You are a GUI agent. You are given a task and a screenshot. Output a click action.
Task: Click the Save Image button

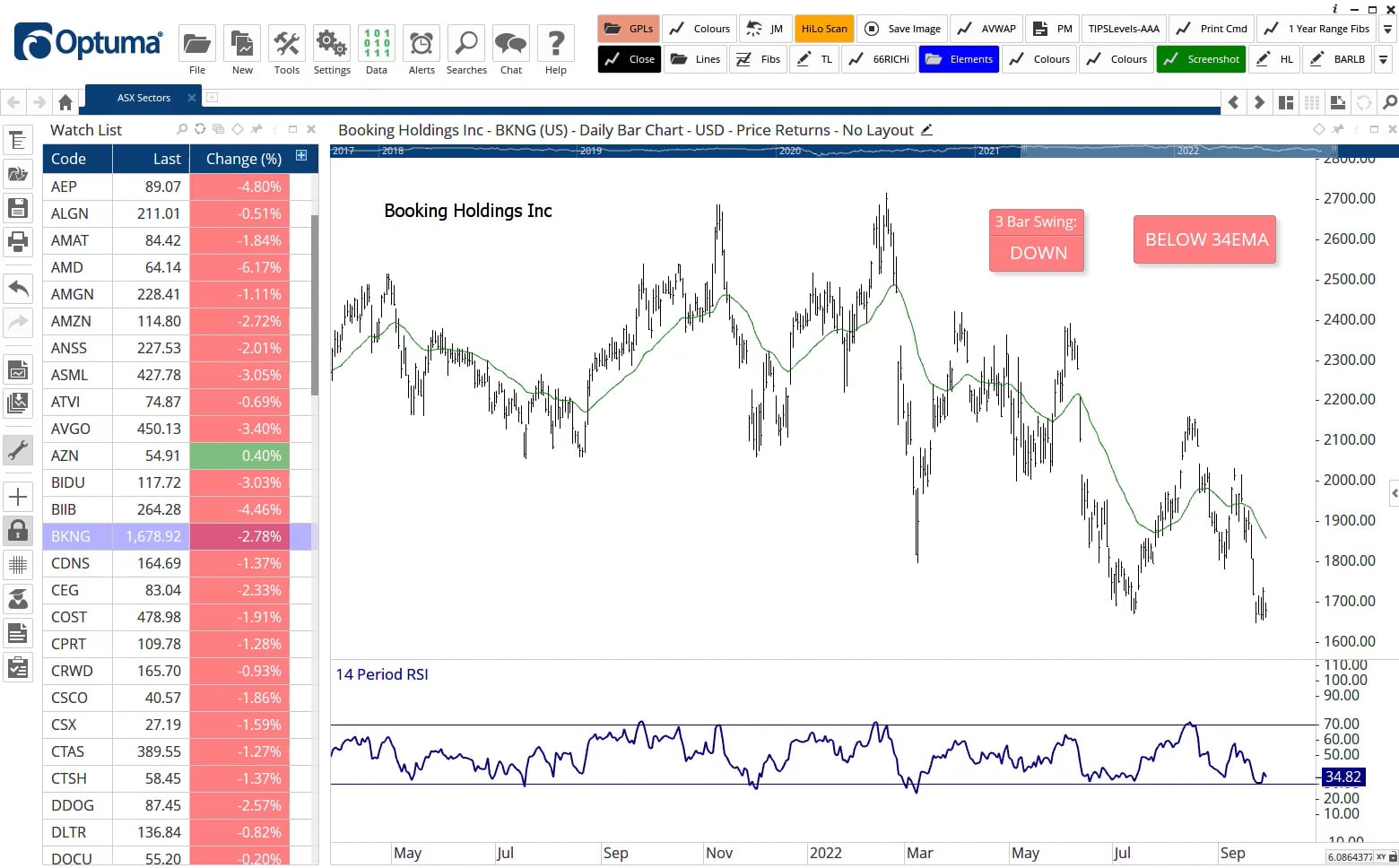901,29
